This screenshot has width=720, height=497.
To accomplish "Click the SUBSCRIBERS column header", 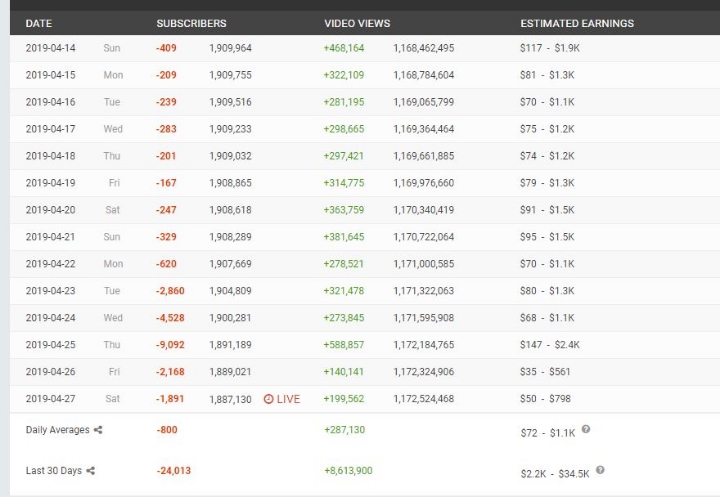I will (x=191, y=23).
